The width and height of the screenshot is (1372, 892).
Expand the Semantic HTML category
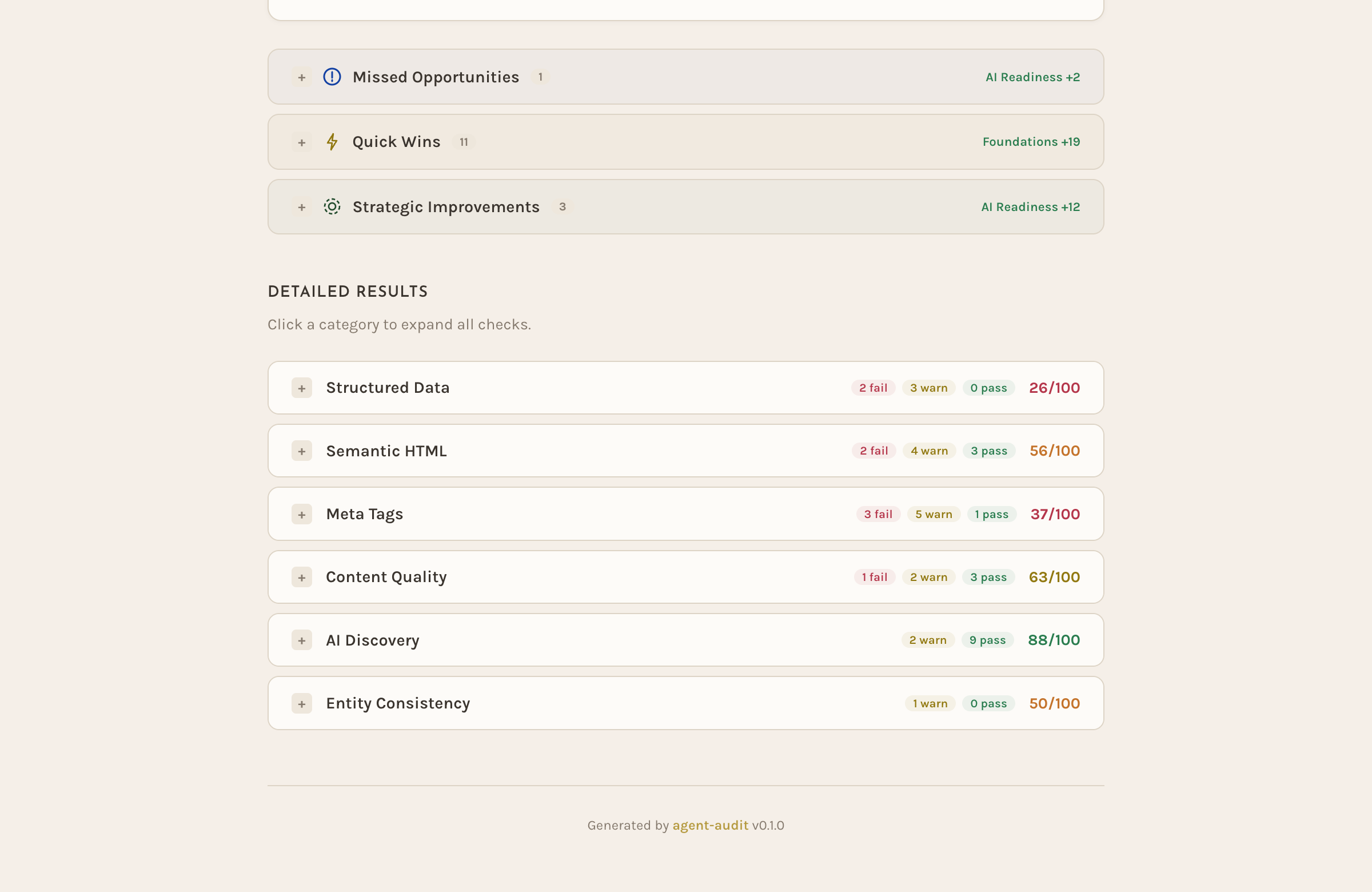pos(301,451)
